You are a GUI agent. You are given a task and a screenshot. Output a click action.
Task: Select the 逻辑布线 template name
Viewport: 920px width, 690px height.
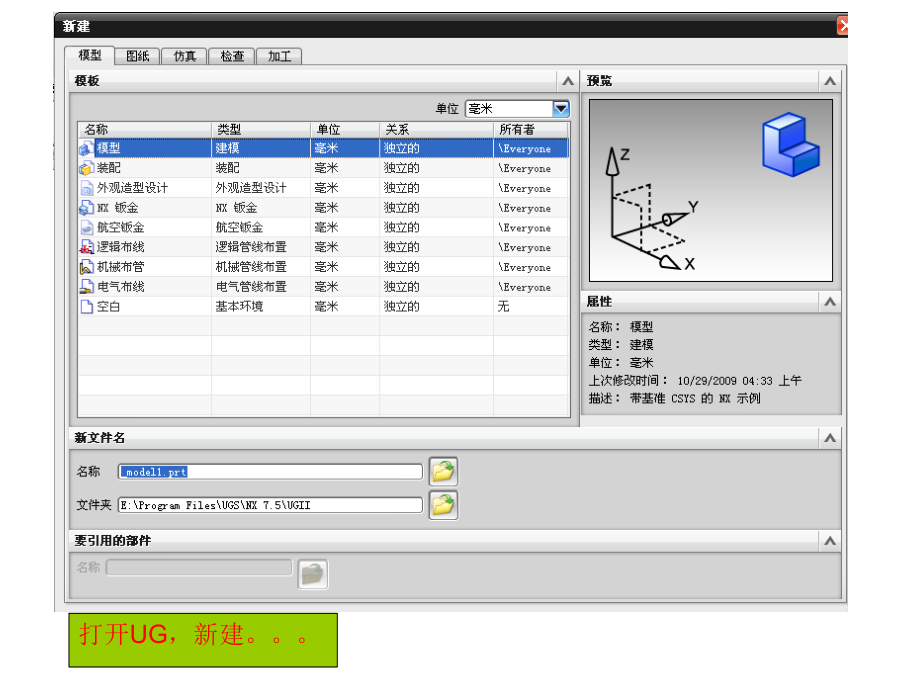120,247
